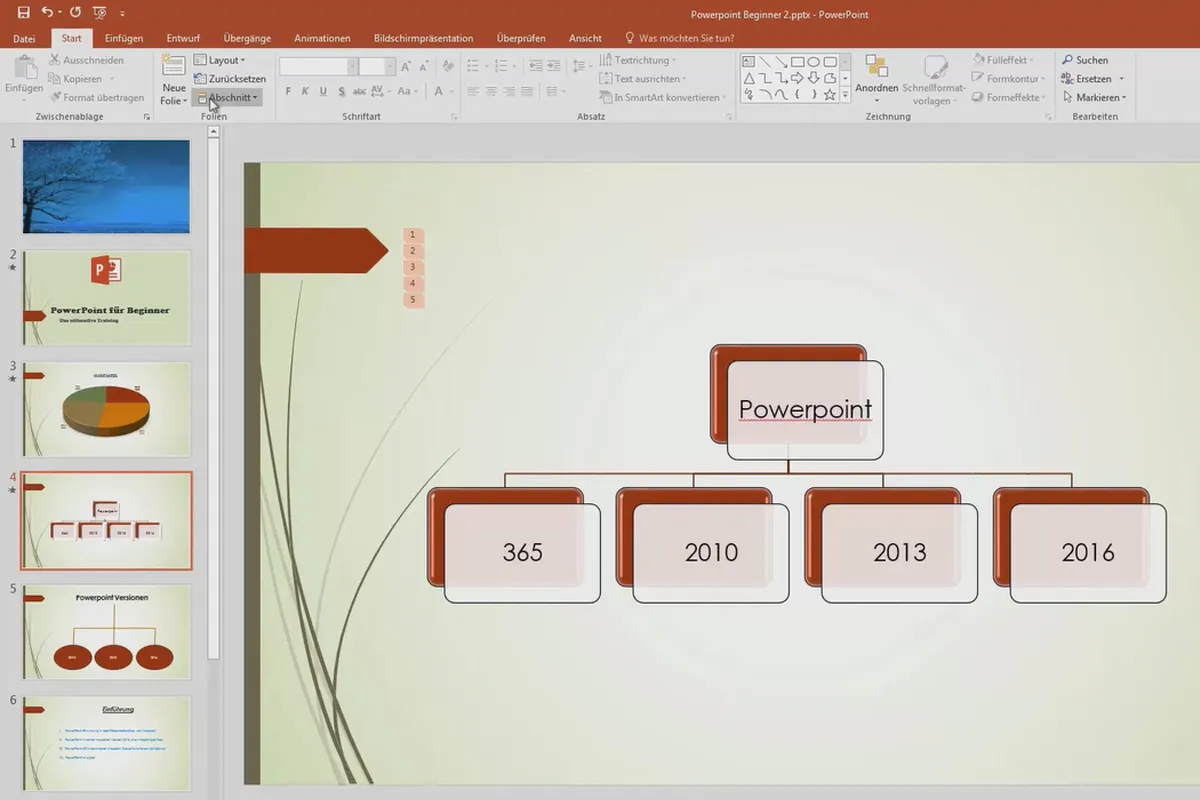1200x800 pixels.
Task: Toggle underline (U) formatting
Action: pyautogui.click(x=322, y=91)
